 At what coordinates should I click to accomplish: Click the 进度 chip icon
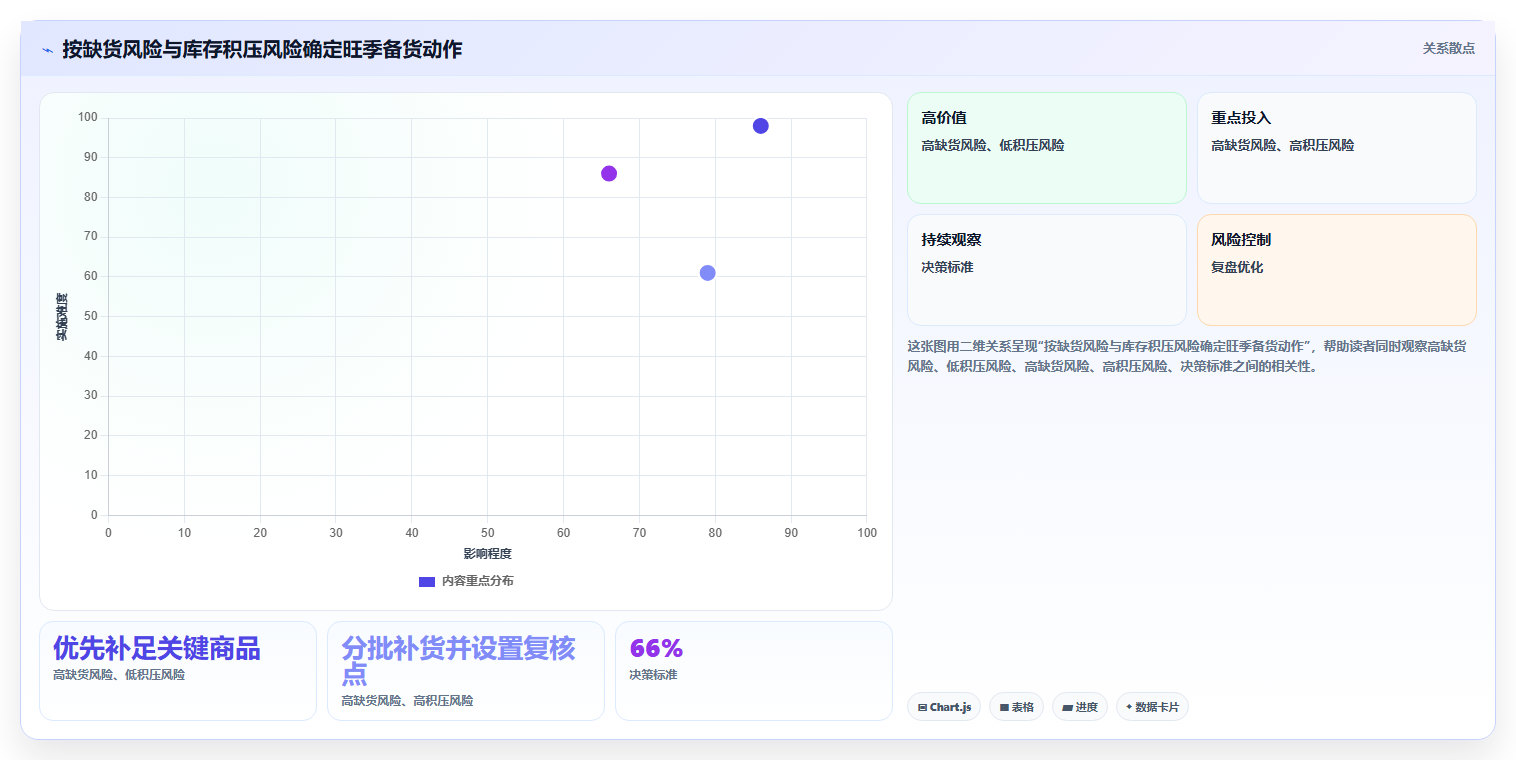coord(1068,708)
